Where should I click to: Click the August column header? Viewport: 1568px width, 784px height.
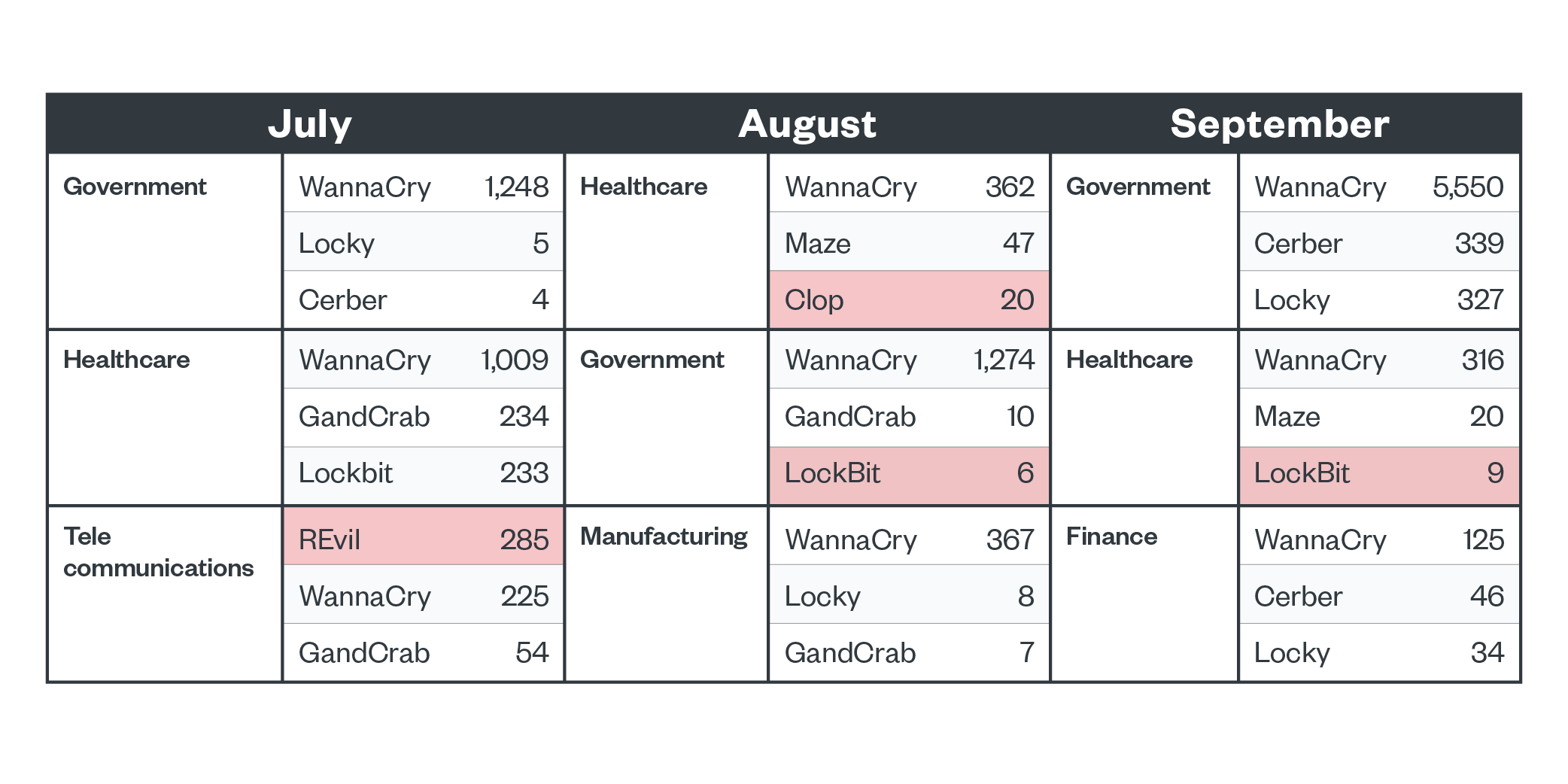click(x=807, y=124)
